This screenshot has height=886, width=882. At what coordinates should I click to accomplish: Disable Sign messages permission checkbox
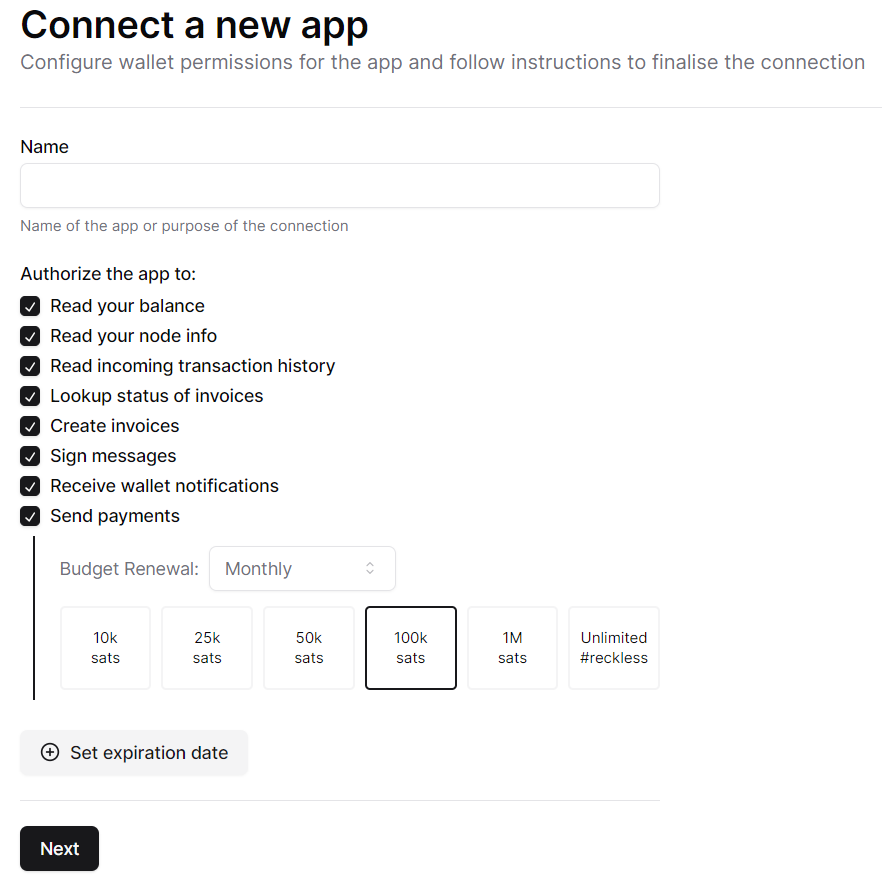(30, 456)
